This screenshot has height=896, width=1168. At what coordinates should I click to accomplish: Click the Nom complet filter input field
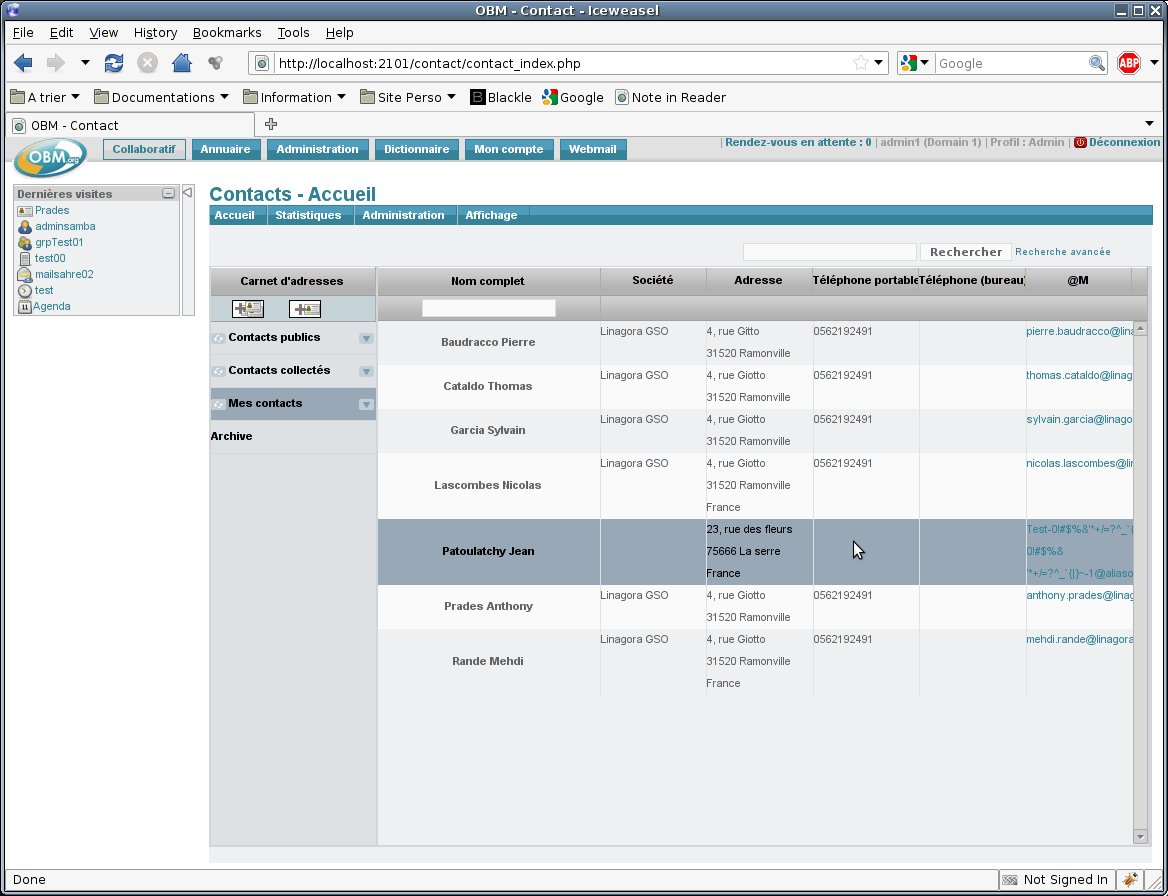pyautogui.click(x=488, y=308)
